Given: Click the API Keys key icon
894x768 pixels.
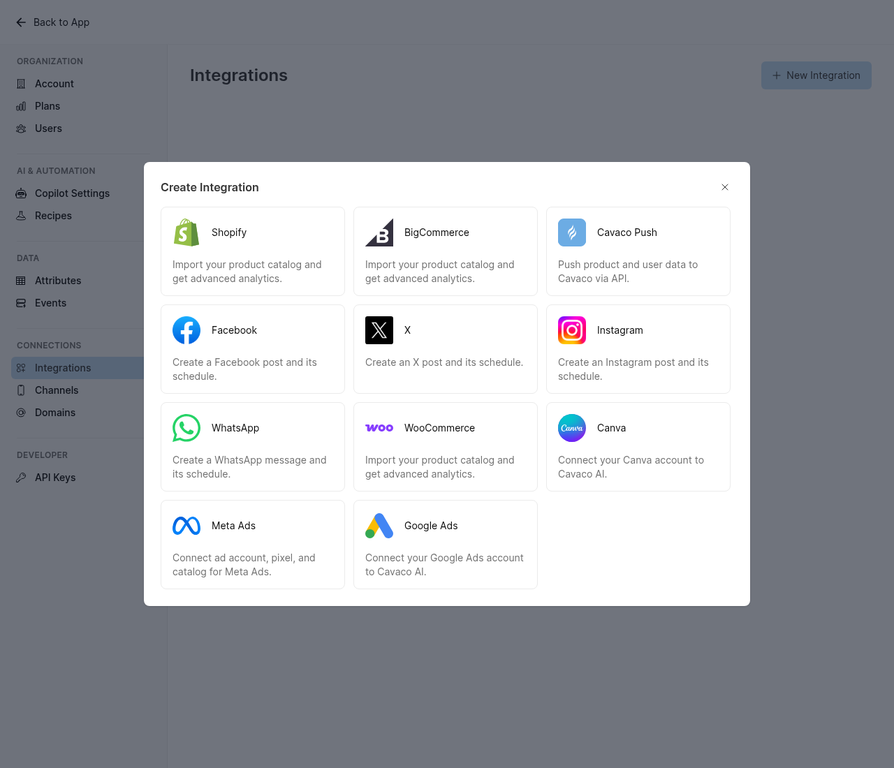Looking at the screenshot, I should (x=21, y=477).
